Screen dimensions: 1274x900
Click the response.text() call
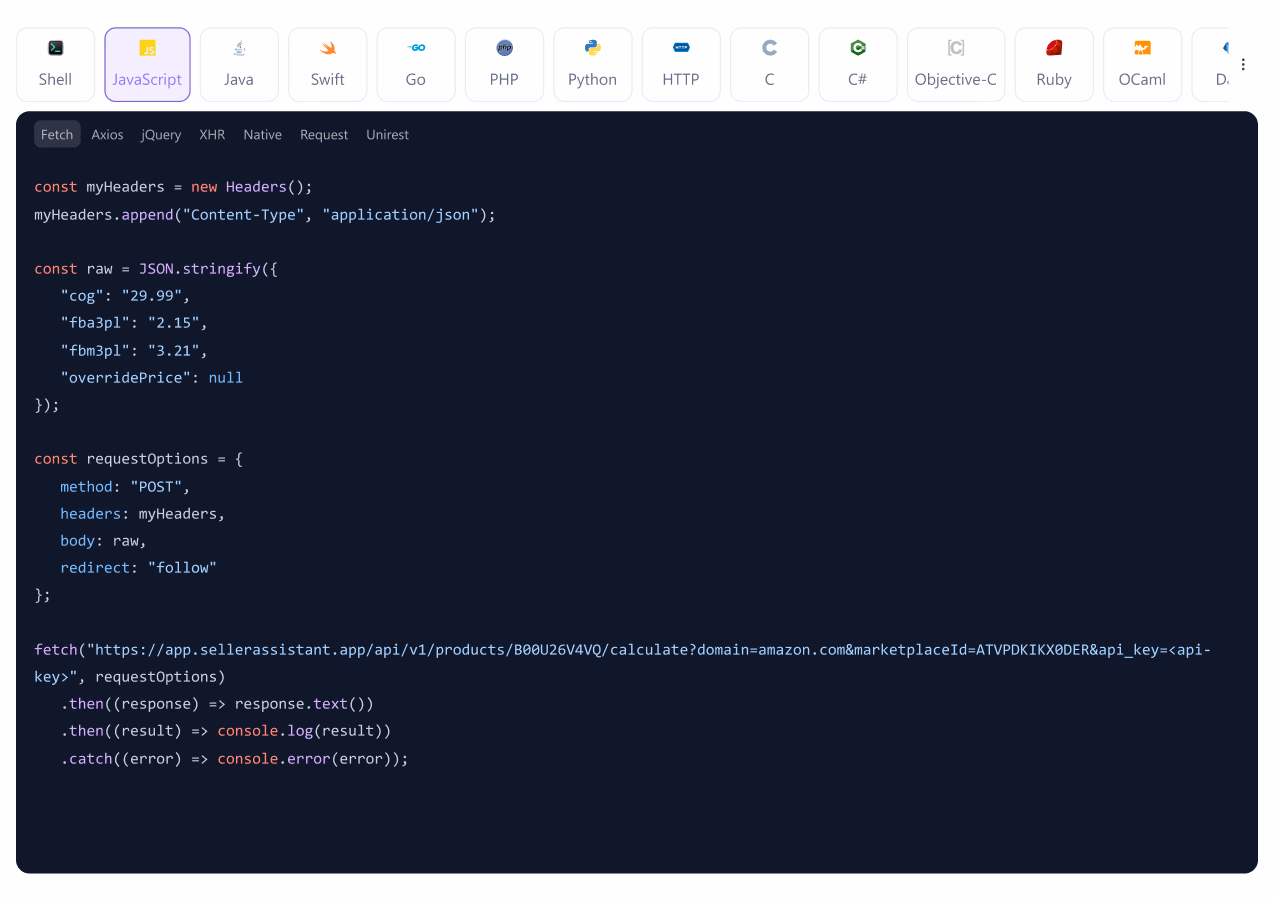300,703
